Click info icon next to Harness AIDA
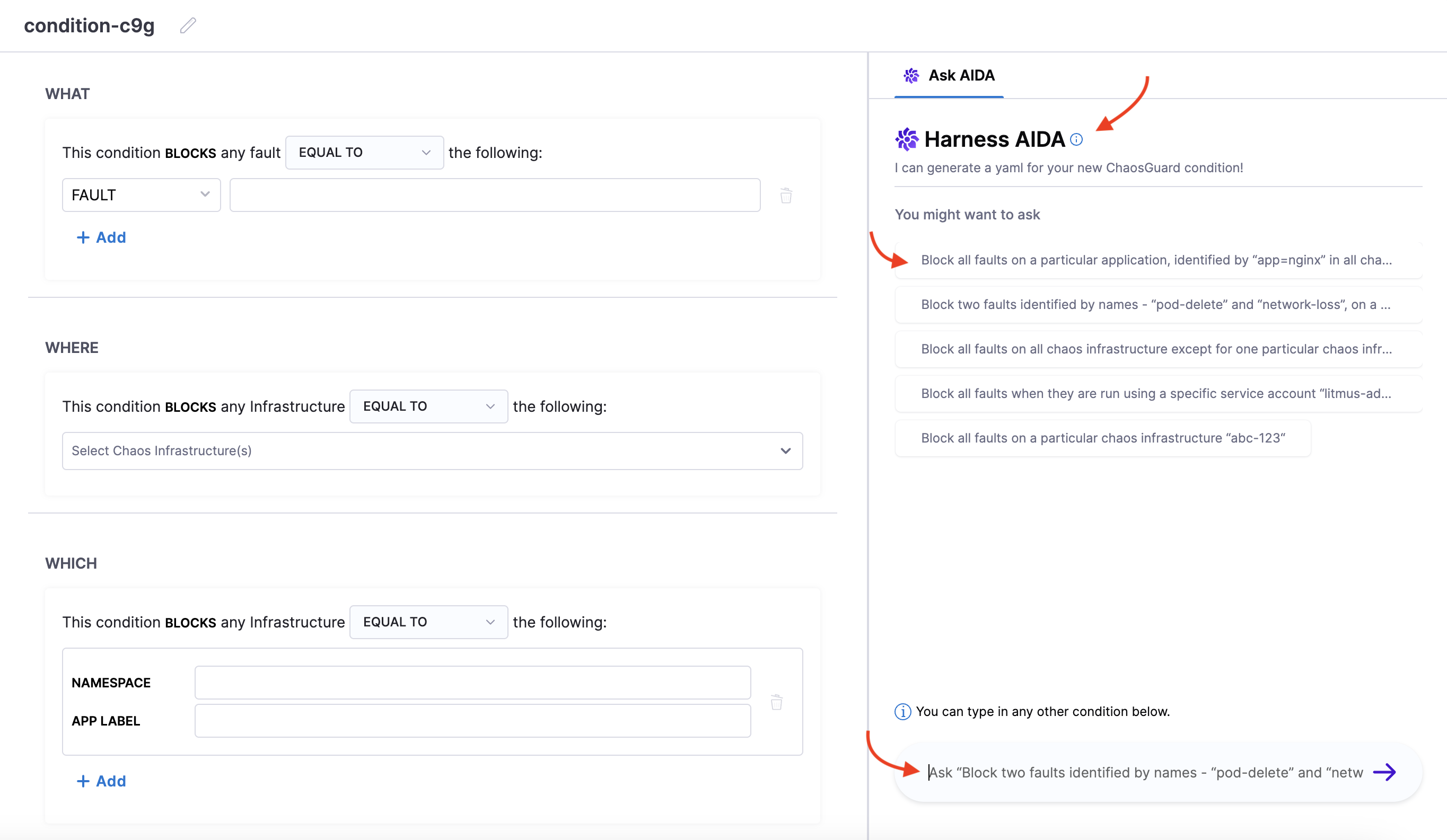 point(1077,139)
